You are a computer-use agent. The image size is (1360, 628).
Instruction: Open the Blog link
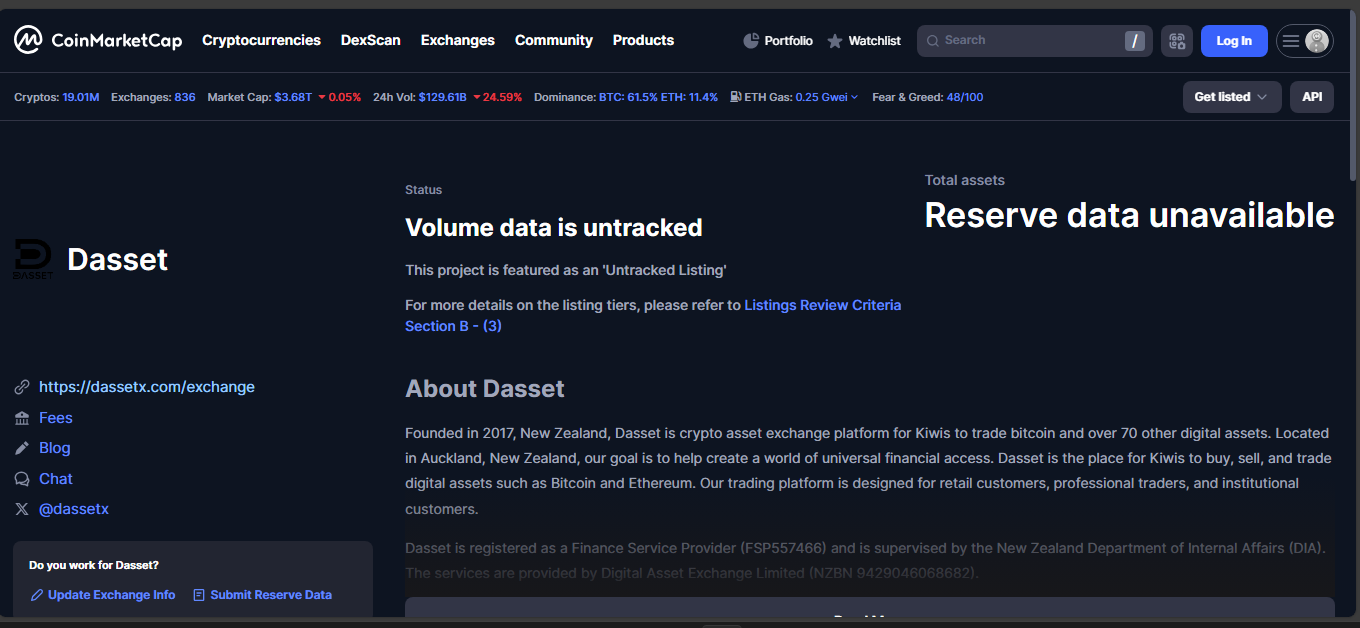[55, 448]
